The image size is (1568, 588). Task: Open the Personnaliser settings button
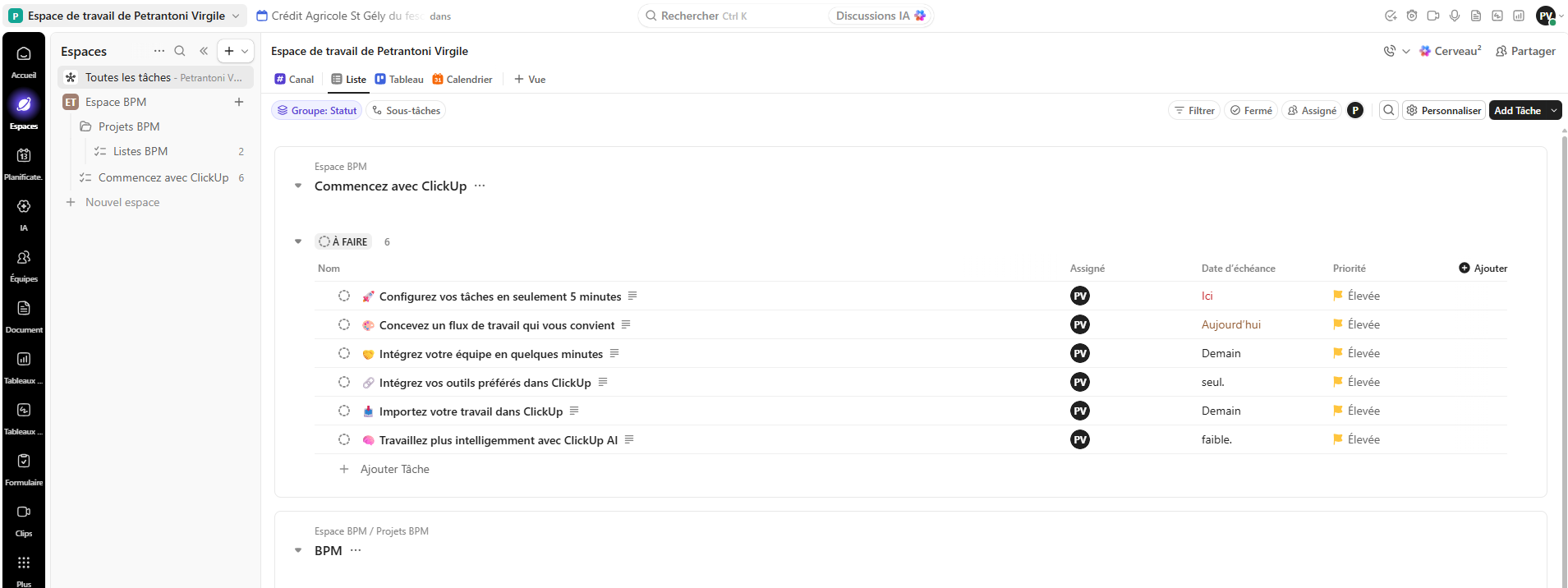(x=1444, y=110)
